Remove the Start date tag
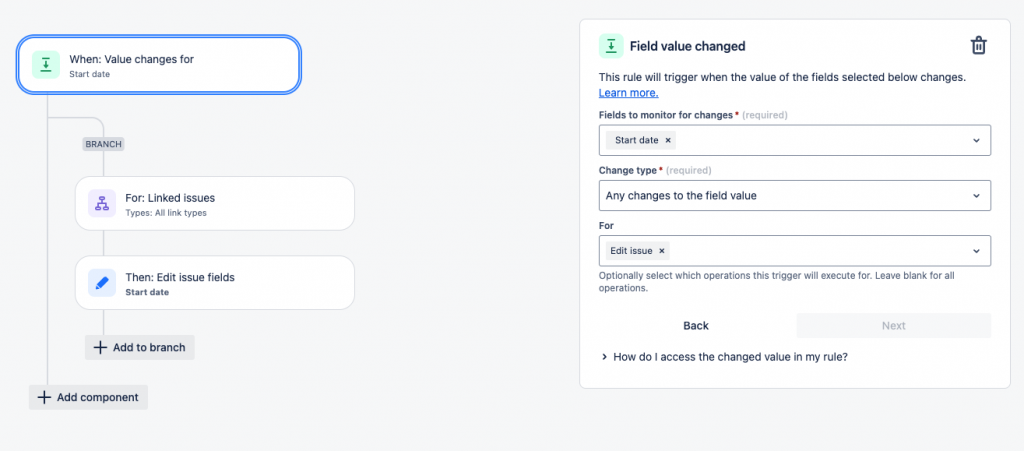The width and height of the screenshot is (1024, 451). point(668,140)
